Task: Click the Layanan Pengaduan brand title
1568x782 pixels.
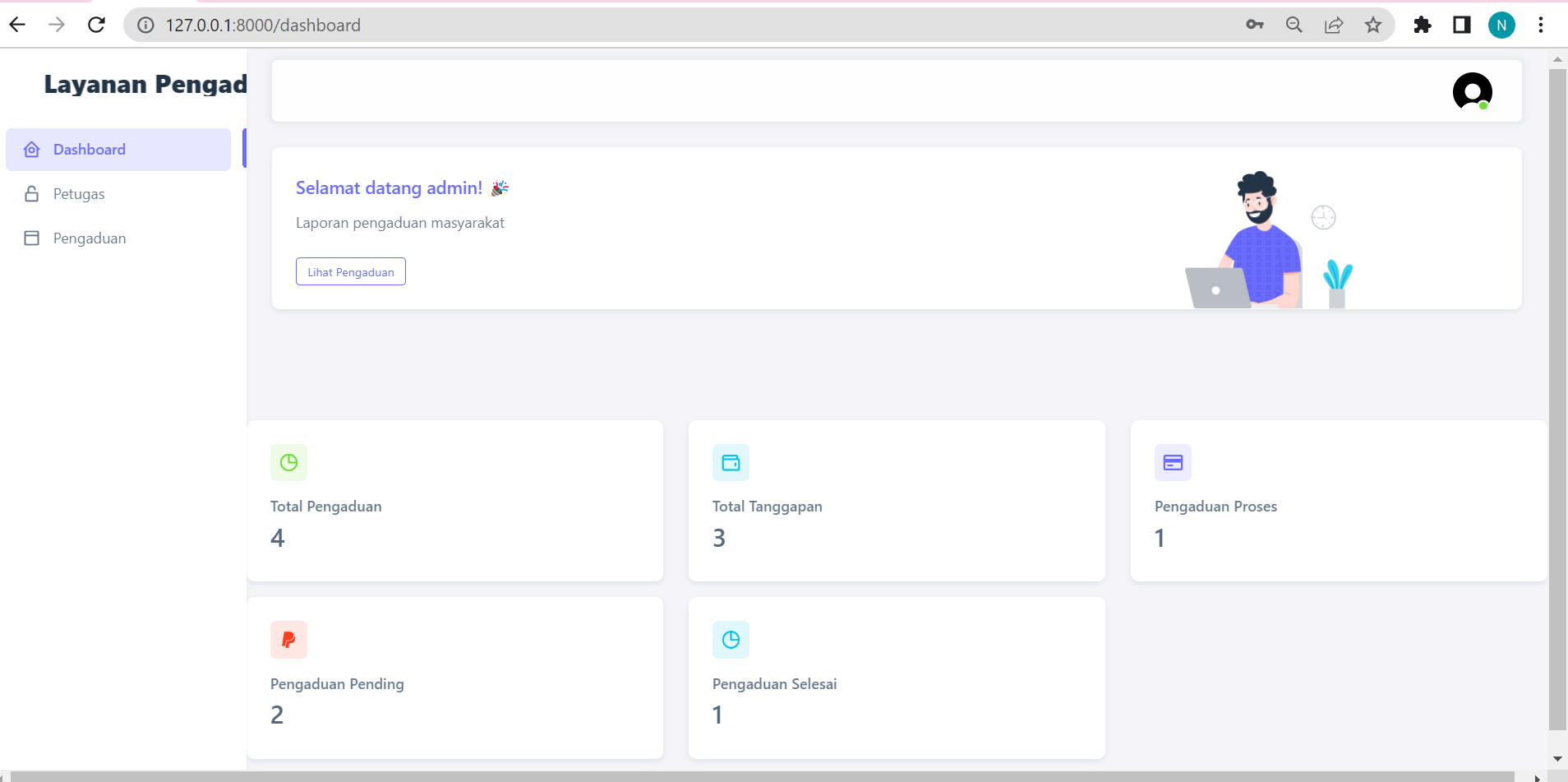Action: click(x=145, y=85)
